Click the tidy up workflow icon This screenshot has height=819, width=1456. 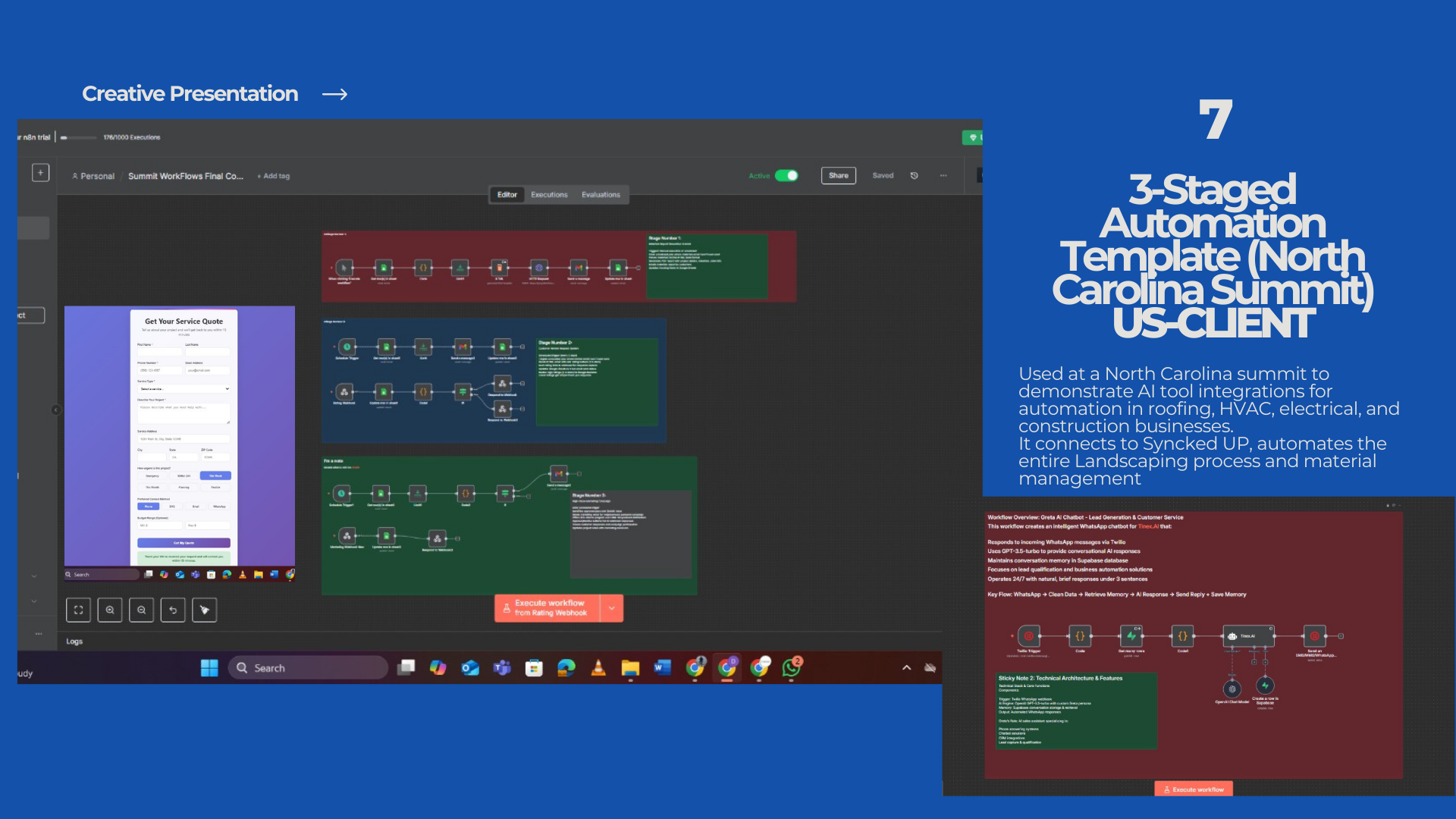205,610
